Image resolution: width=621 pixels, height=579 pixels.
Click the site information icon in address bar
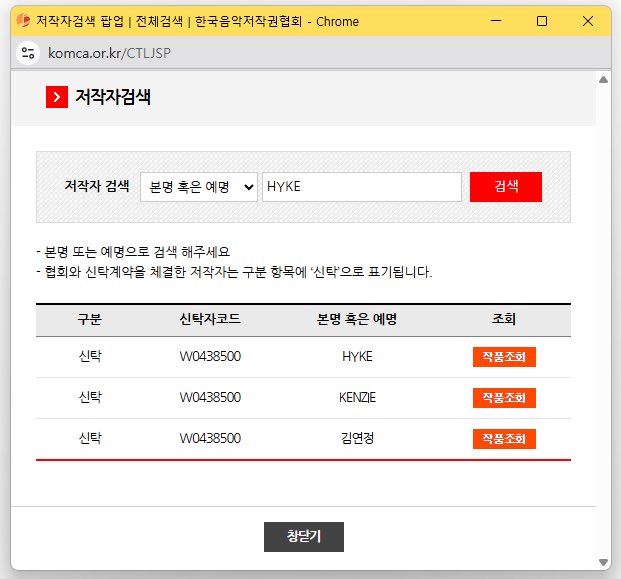point(28,52)
